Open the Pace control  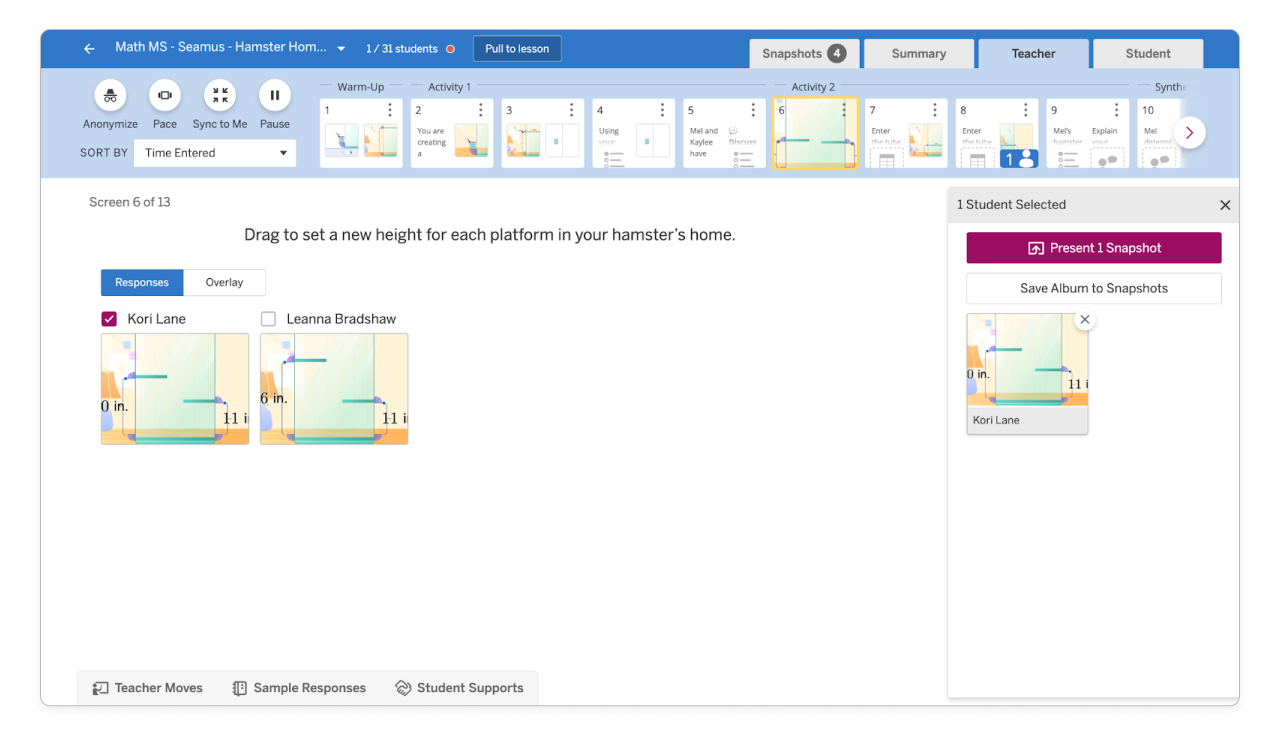coord(164,95)
